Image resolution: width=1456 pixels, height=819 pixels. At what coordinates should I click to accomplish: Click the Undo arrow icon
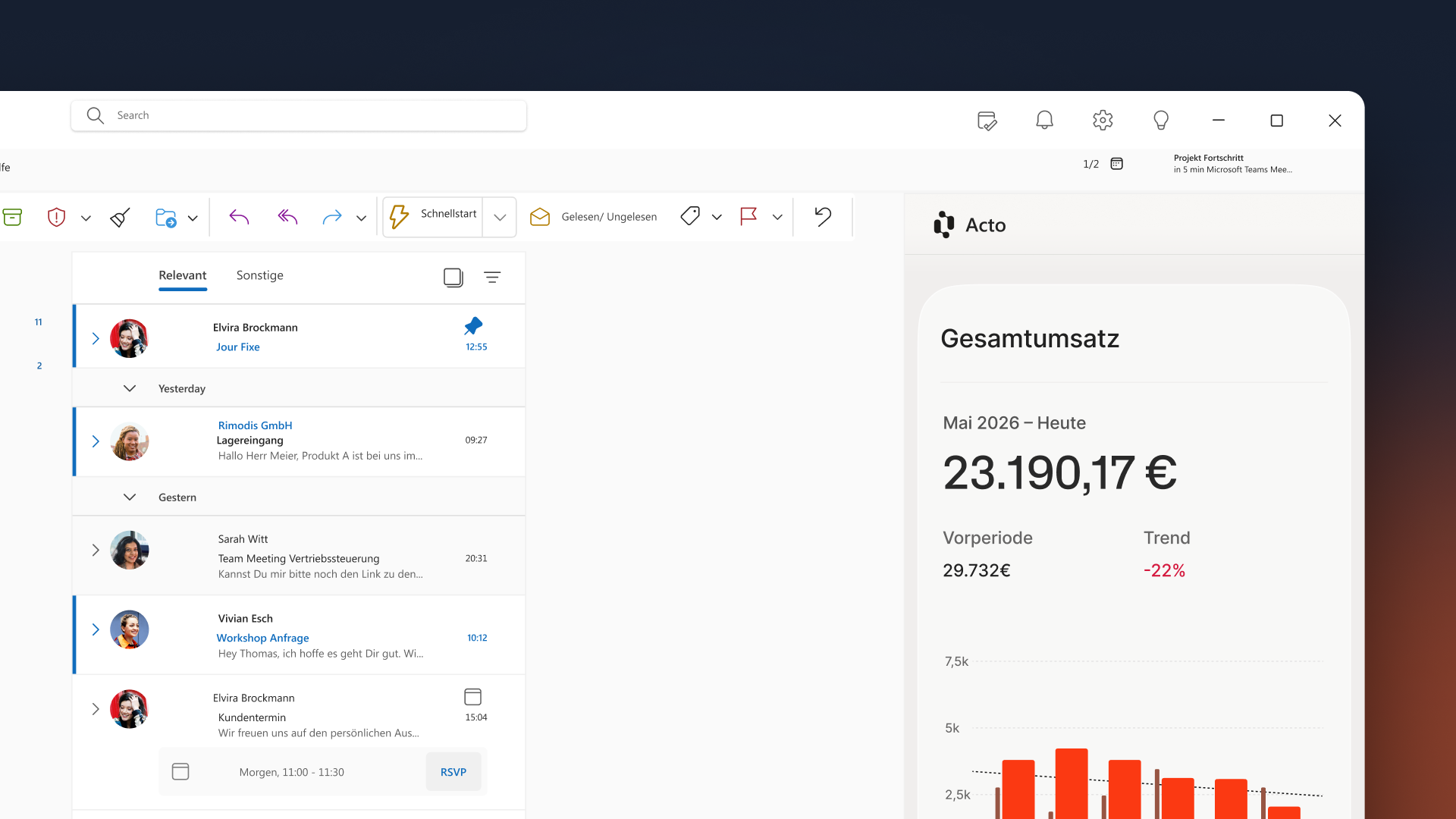pyautogui.click(x=823, y=216)
